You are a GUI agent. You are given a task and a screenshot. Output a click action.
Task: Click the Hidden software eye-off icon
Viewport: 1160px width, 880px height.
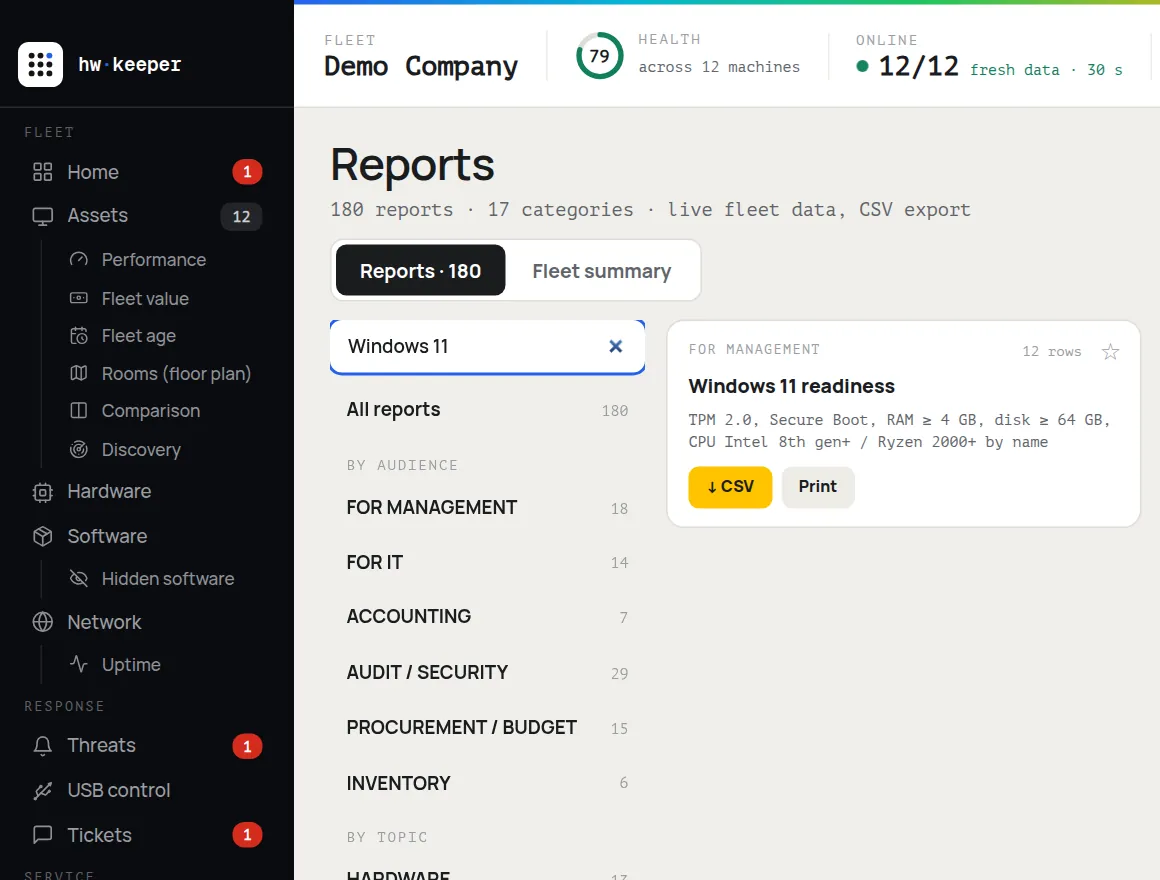[x=78, y=578]
